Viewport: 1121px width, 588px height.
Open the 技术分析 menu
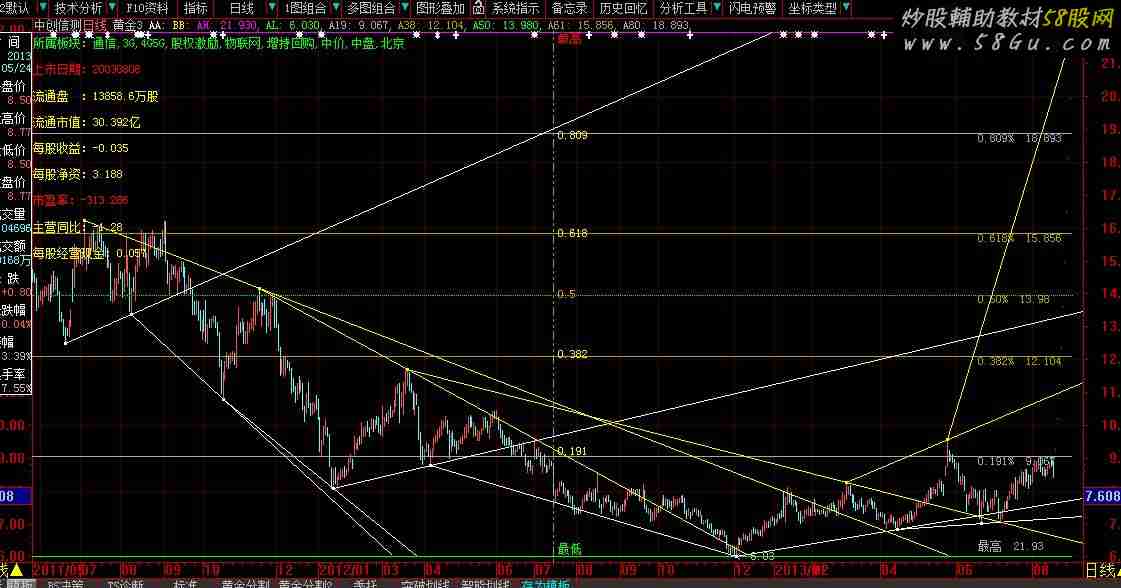point(79,8)
